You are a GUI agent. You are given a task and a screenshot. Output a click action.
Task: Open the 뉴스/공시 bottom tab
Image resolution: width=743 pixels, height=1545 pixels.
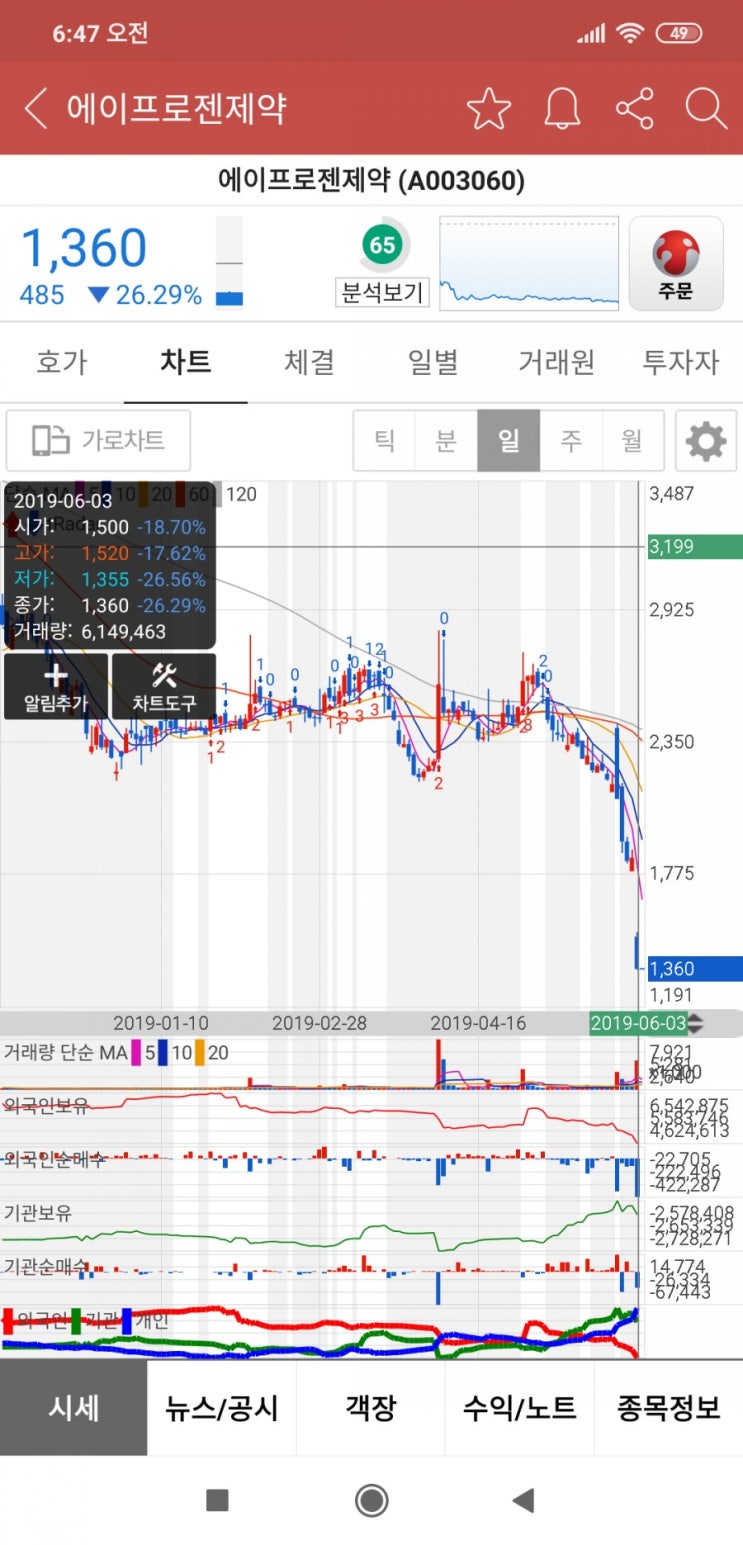222,1408
